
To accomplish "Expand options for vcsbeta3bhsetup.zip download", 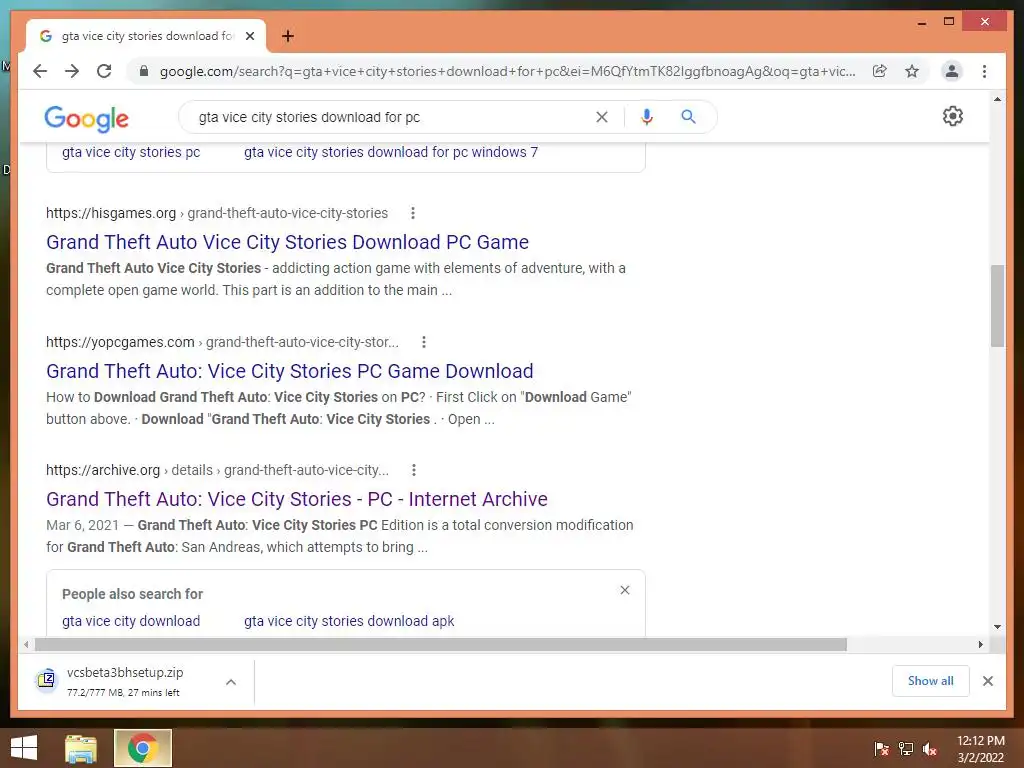I will (231, 682).
